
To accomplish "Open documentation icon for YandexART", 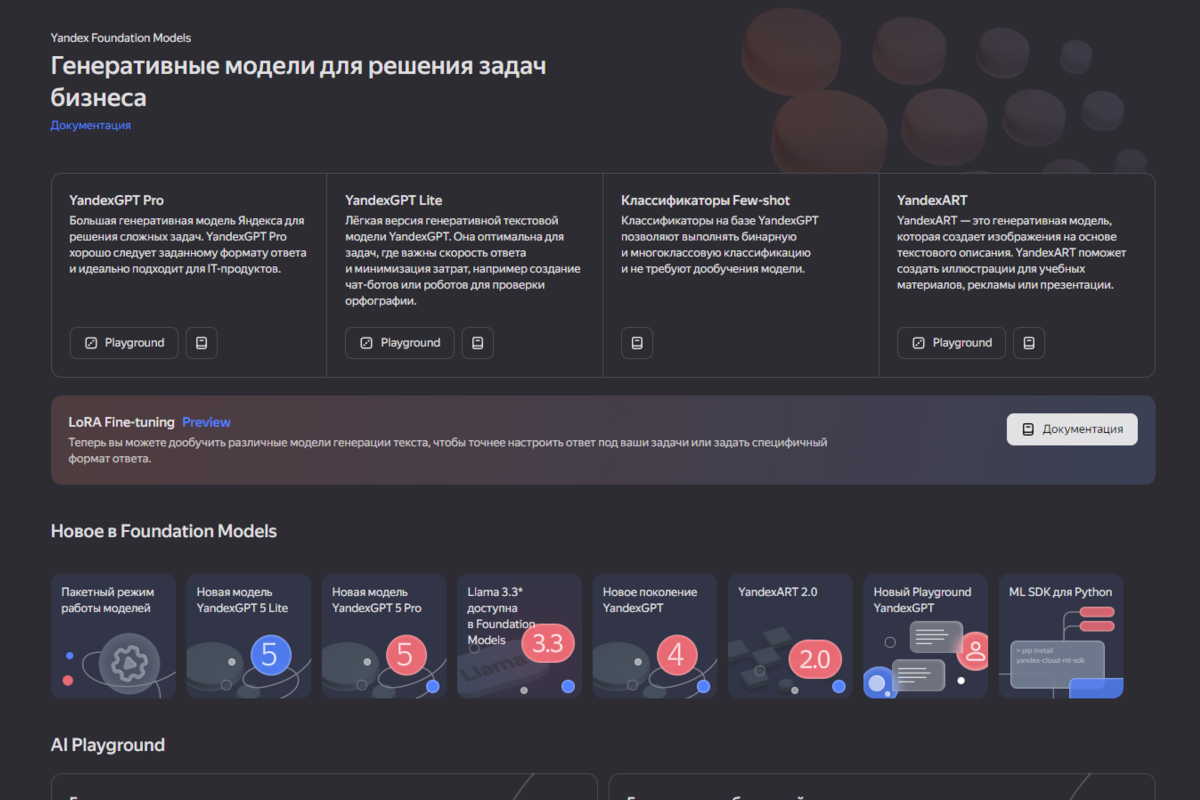I will click(1029, 343).
